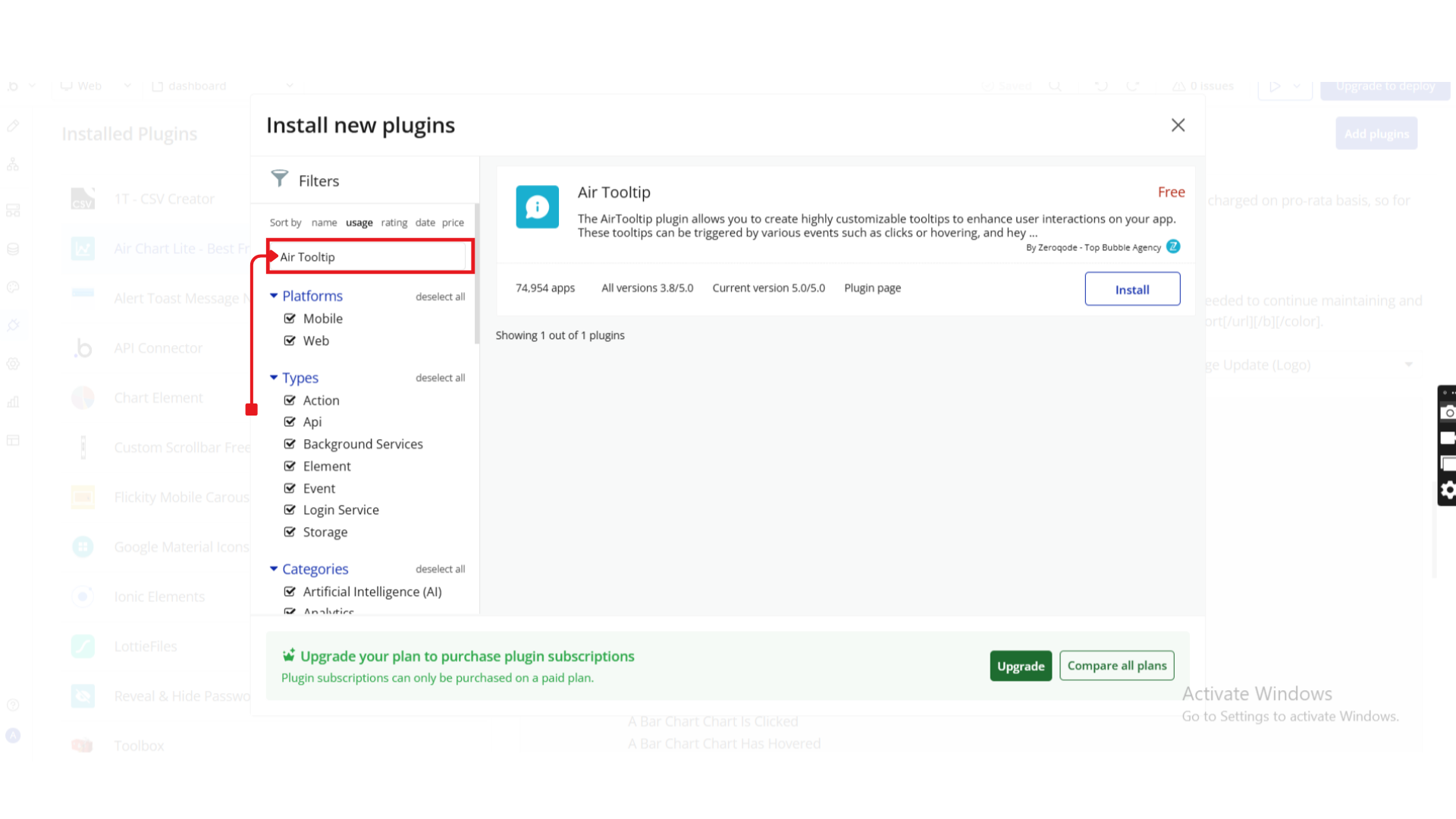Click the crown icon beside upgrade message
Image resolution: width=1456 pixels, height=819 pixels.
point(289,655)
